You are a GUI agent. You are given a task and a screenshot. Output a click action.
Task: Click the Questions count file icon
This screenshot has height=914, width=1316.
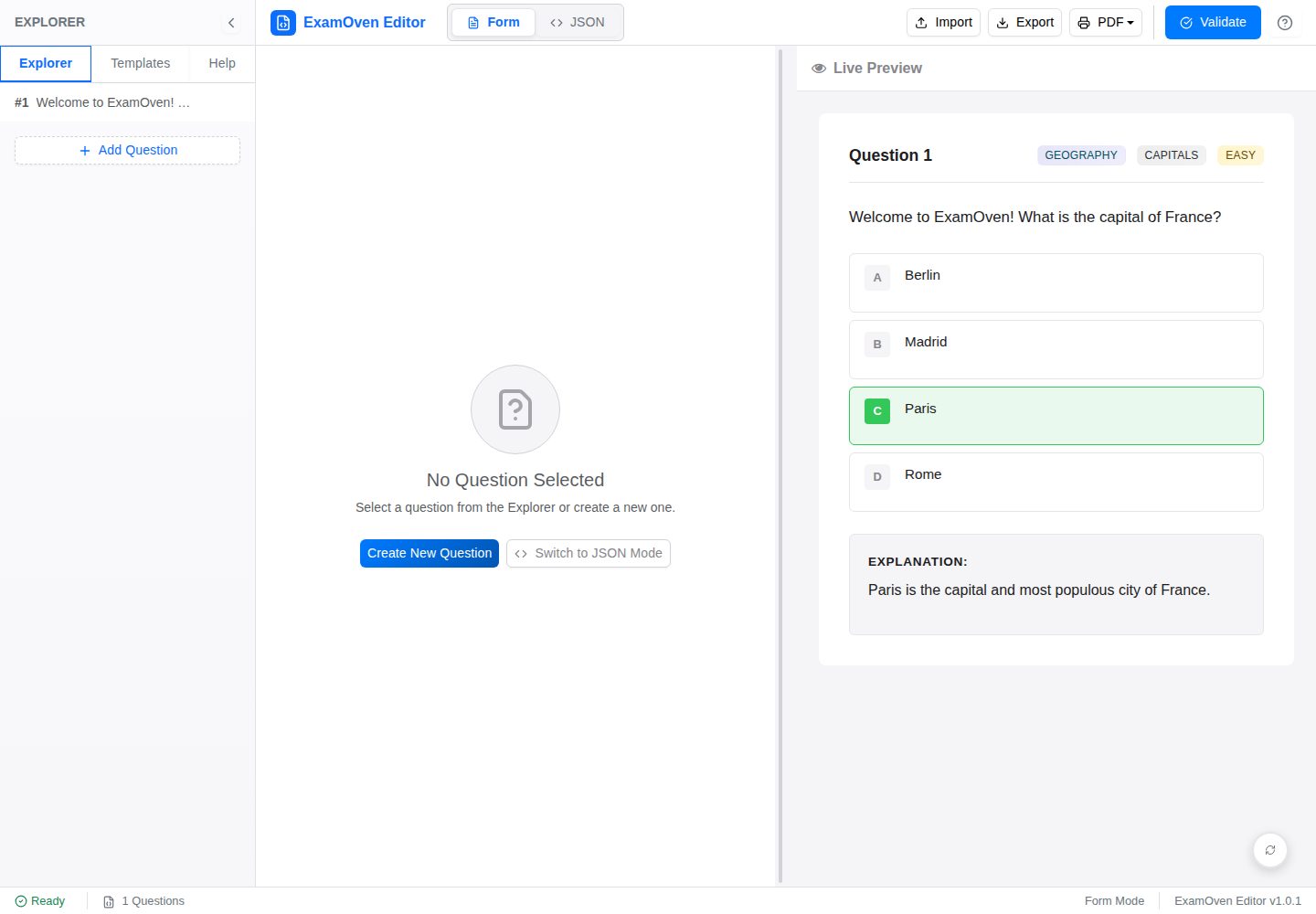coord(109,901)
